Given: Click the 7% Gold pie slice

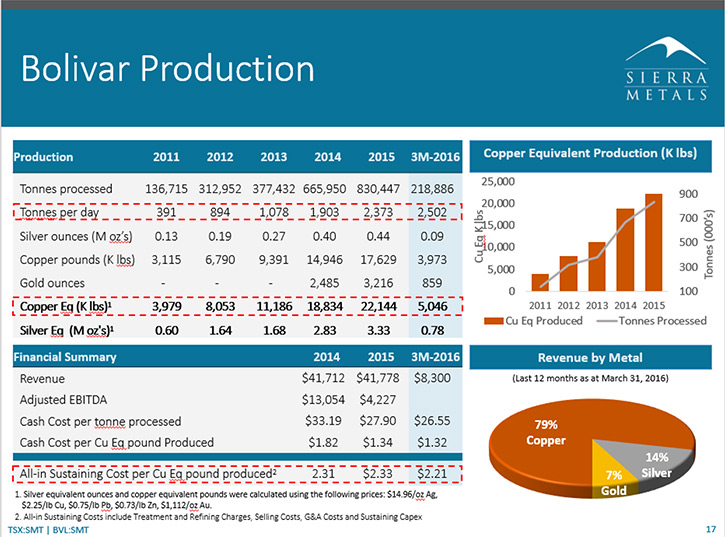Looking at the screenshot, I should tap(614, 482).
